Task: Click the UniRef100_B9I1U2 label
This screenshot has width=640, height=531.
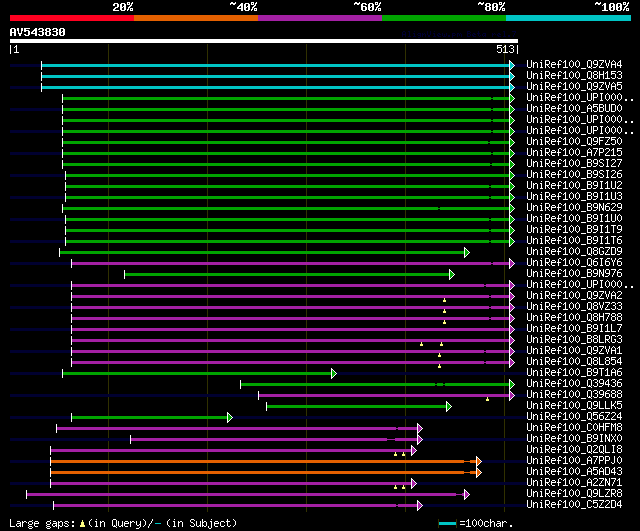Action: (x=574, y=185)
